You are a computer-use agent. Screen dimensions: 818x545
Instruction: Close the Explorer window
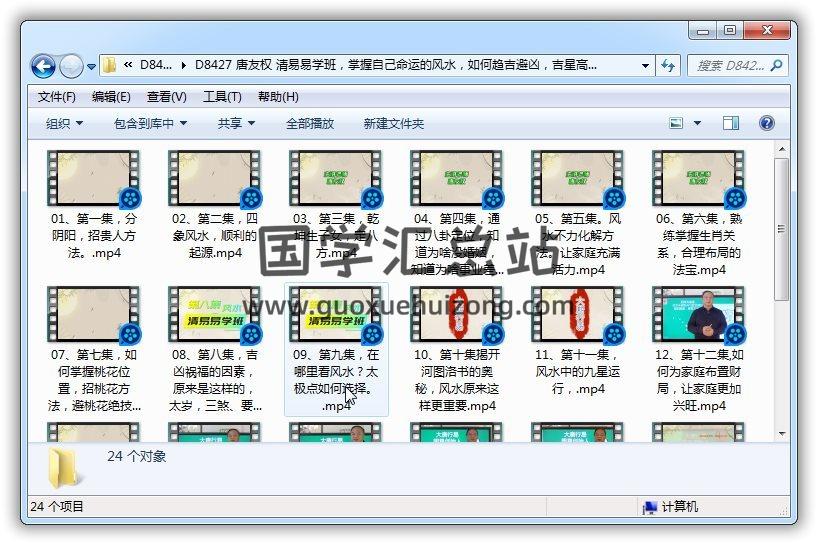tap(766, 31)
